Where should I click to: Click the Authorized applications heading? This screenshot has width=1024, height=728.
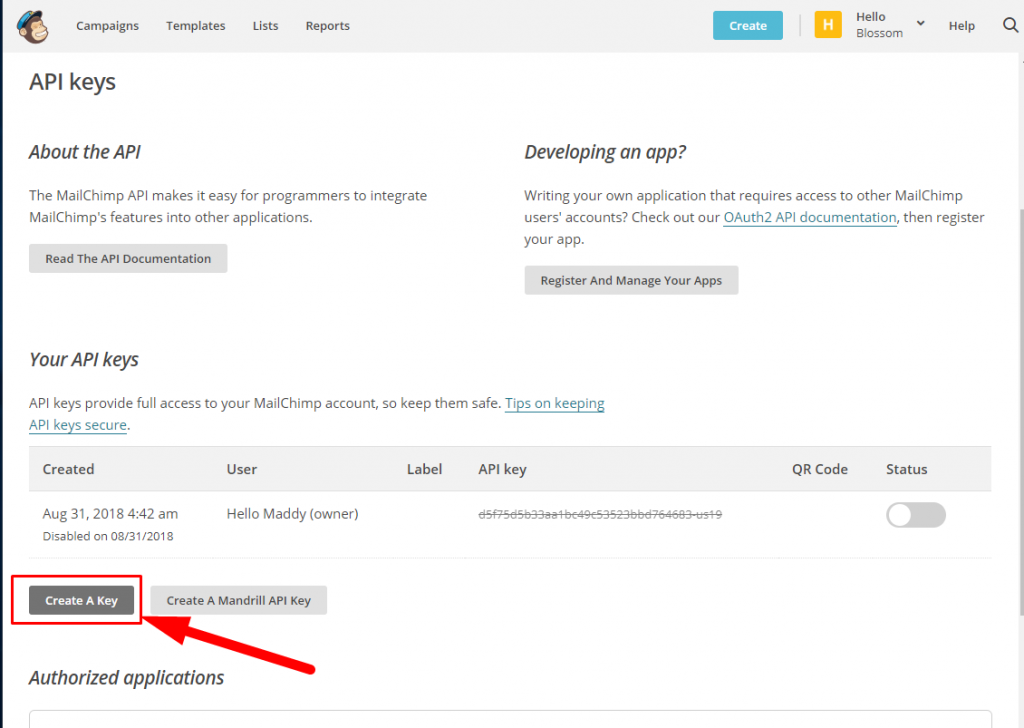126,678
